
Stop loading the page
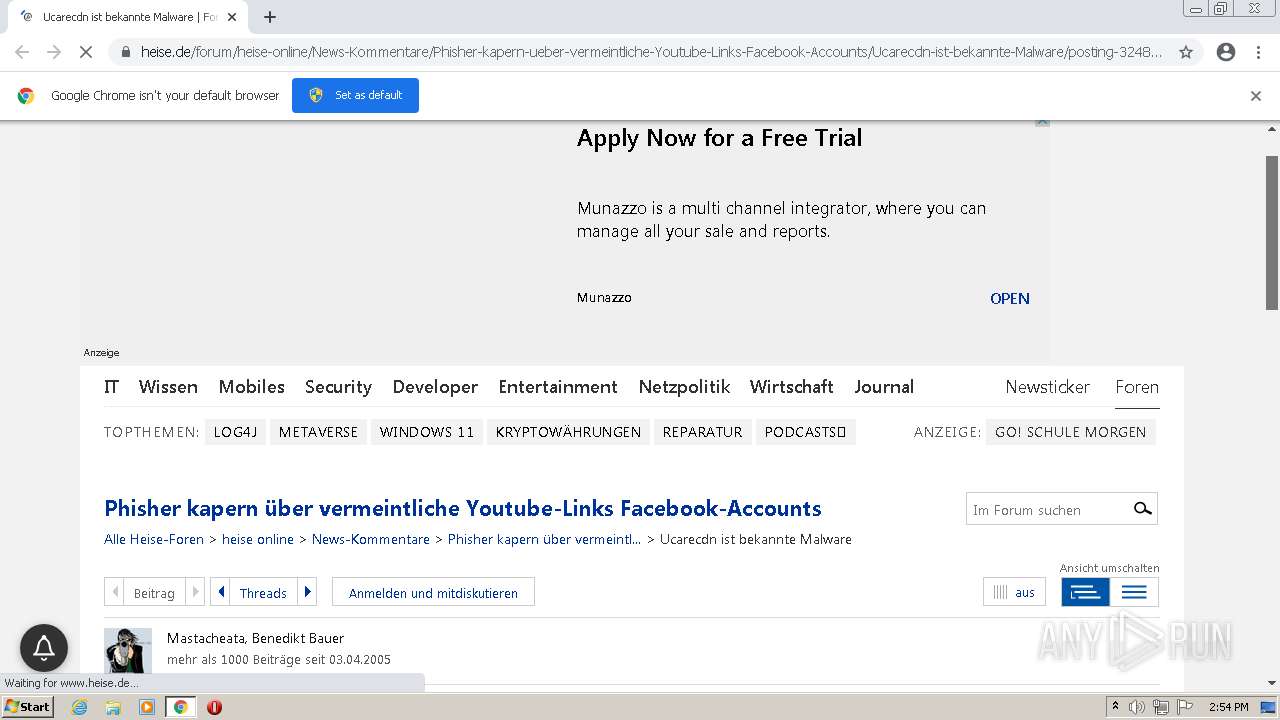pos(86,52)
